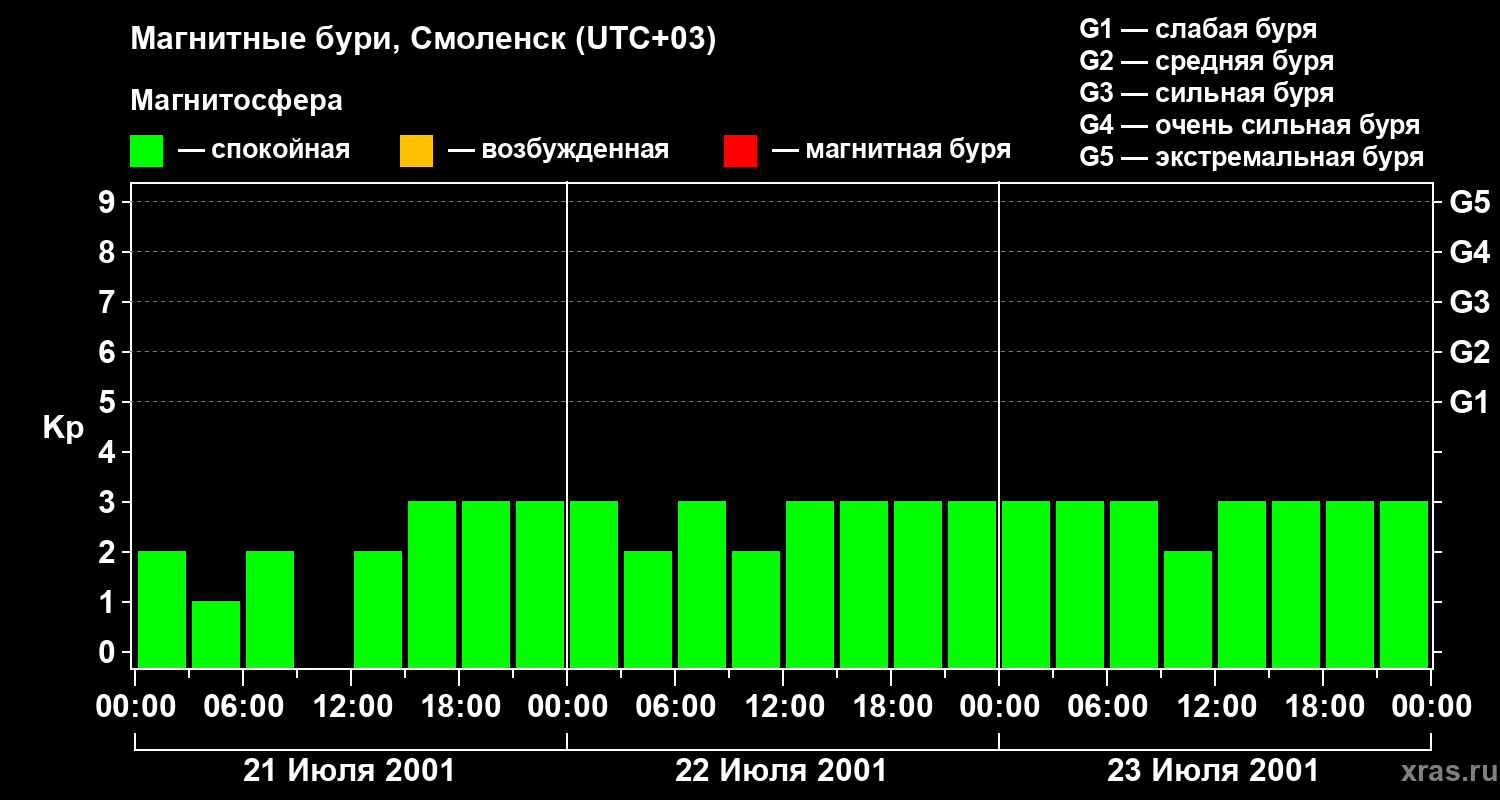Click the 09:00–12:00 bar on 22 Июля
This screenshot has width=1500, height=800.
coord(756,609)
